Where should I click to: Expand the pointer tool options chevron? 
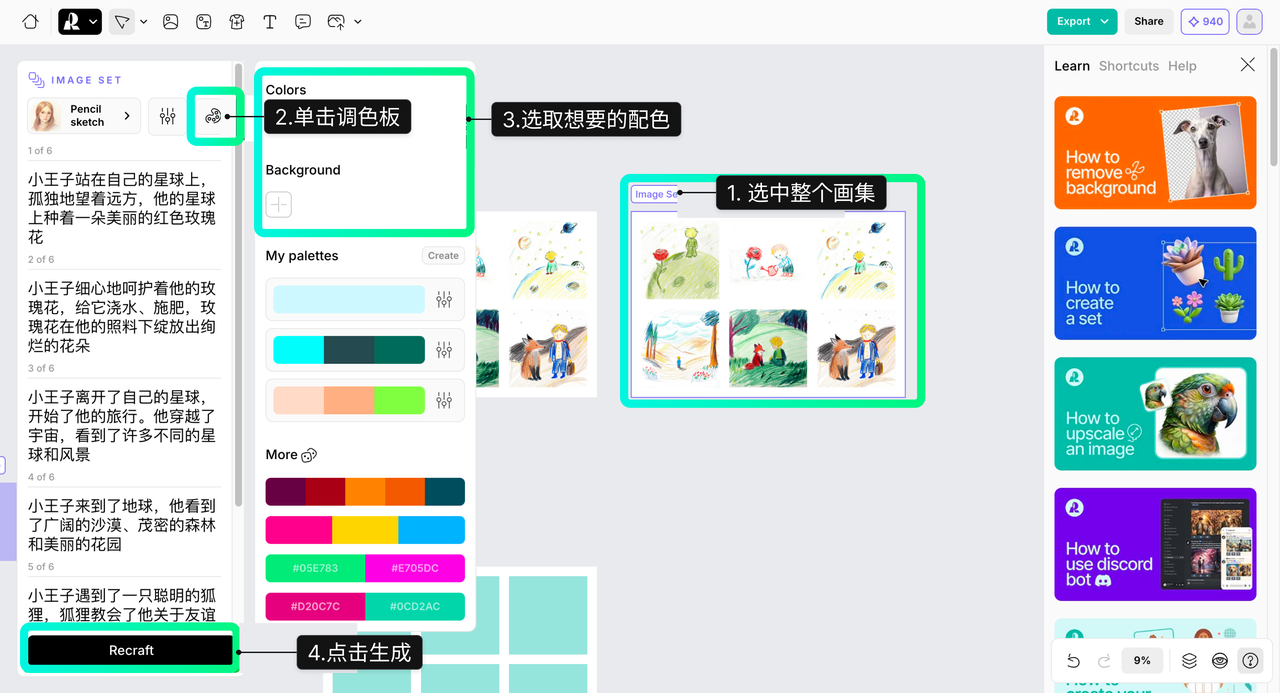(144, 21)
